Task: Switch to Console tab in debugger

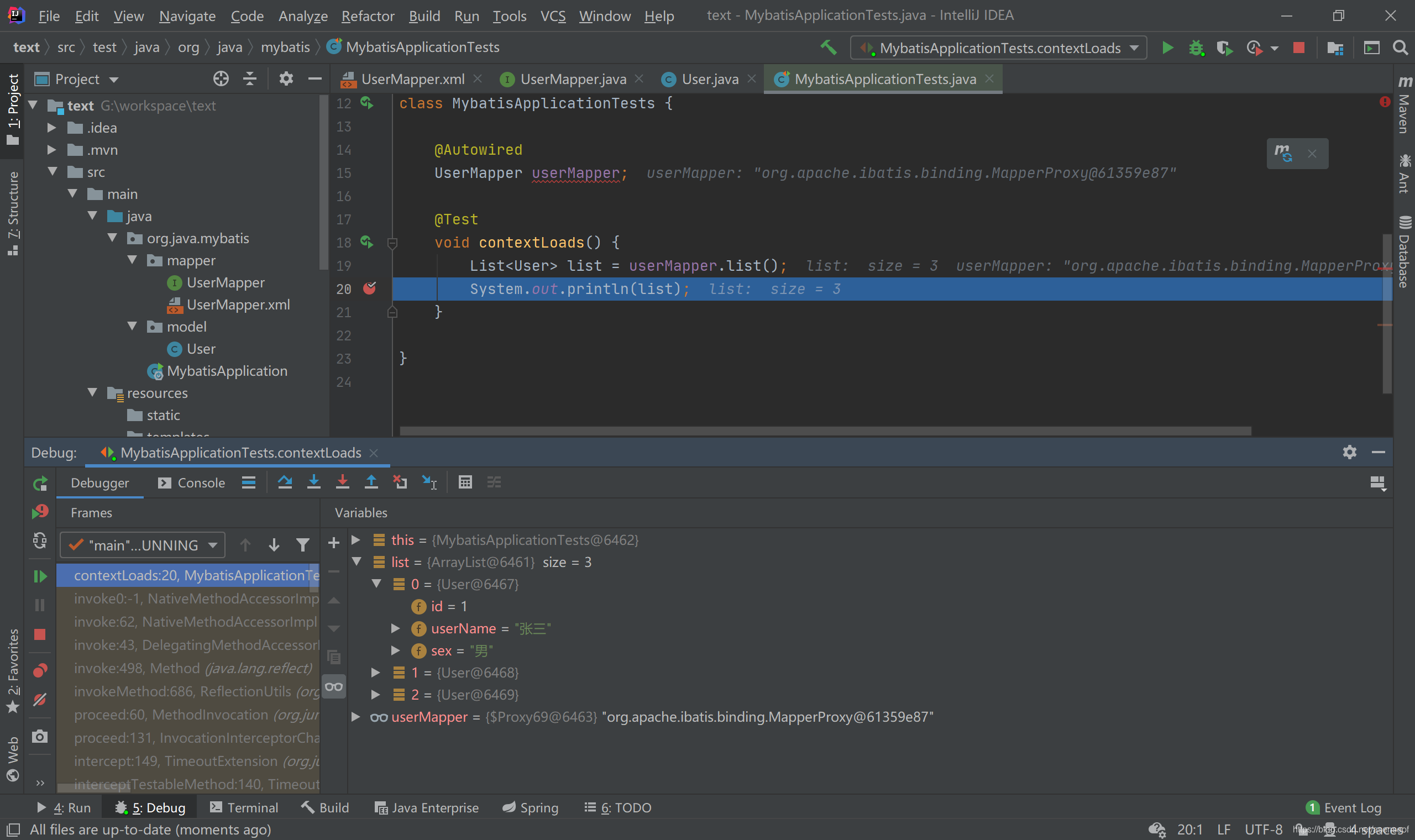Action: [x=191, y=483]
